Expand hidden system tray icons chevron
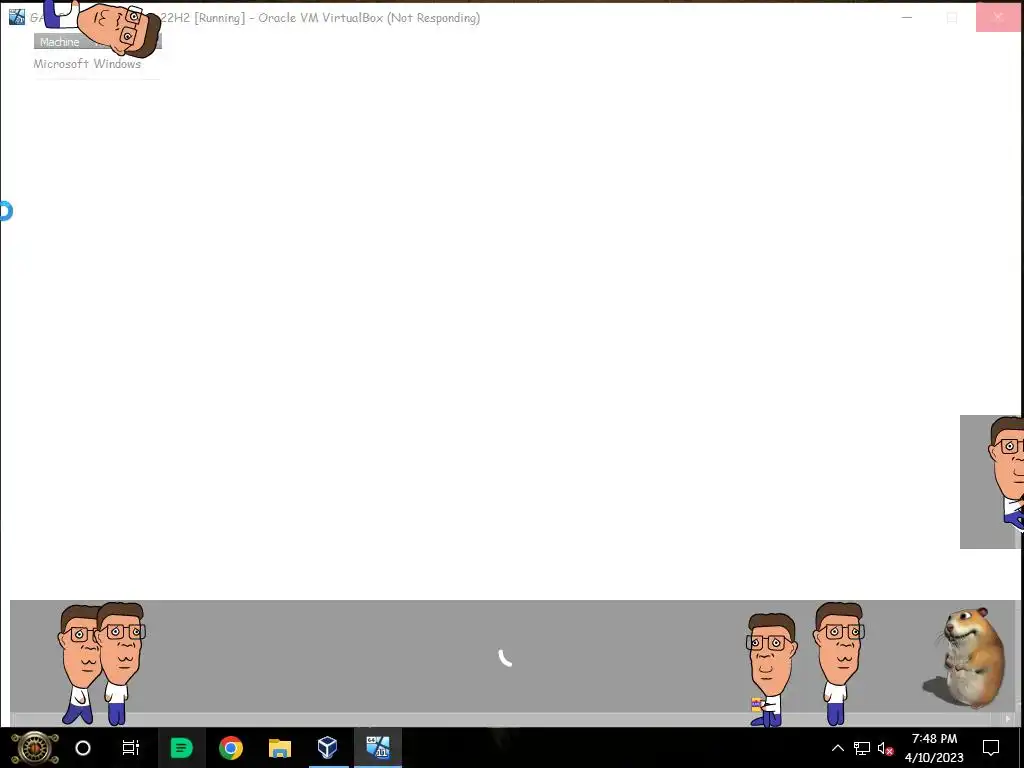1024x768 pixels. tap(837, 748)
